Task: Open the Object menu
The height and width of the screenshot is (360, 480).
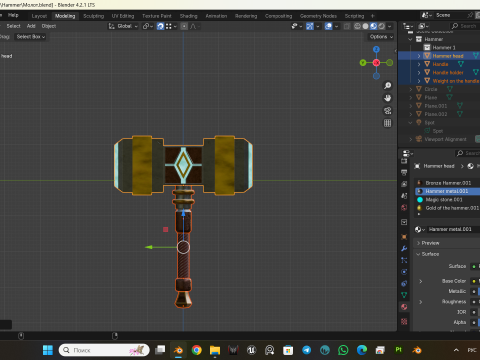Action: 49,26
